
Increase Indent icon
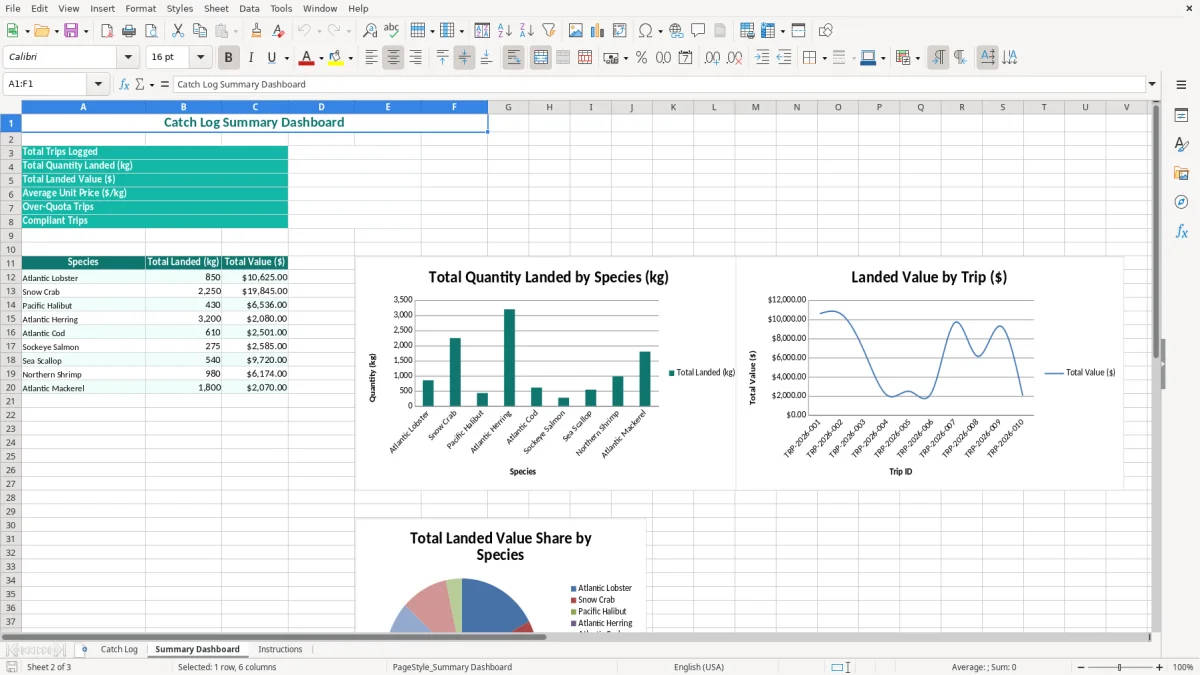pyautogui.click(x=762, y=58)
